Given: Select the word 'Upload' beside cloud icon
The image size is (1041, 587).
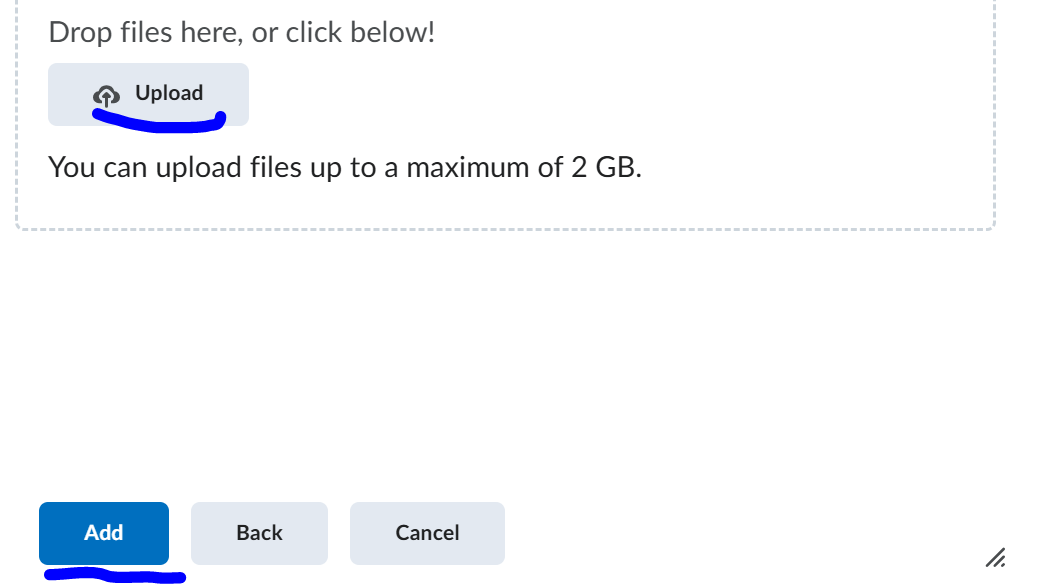Looking at the screenshot, I should click(169, 93).
